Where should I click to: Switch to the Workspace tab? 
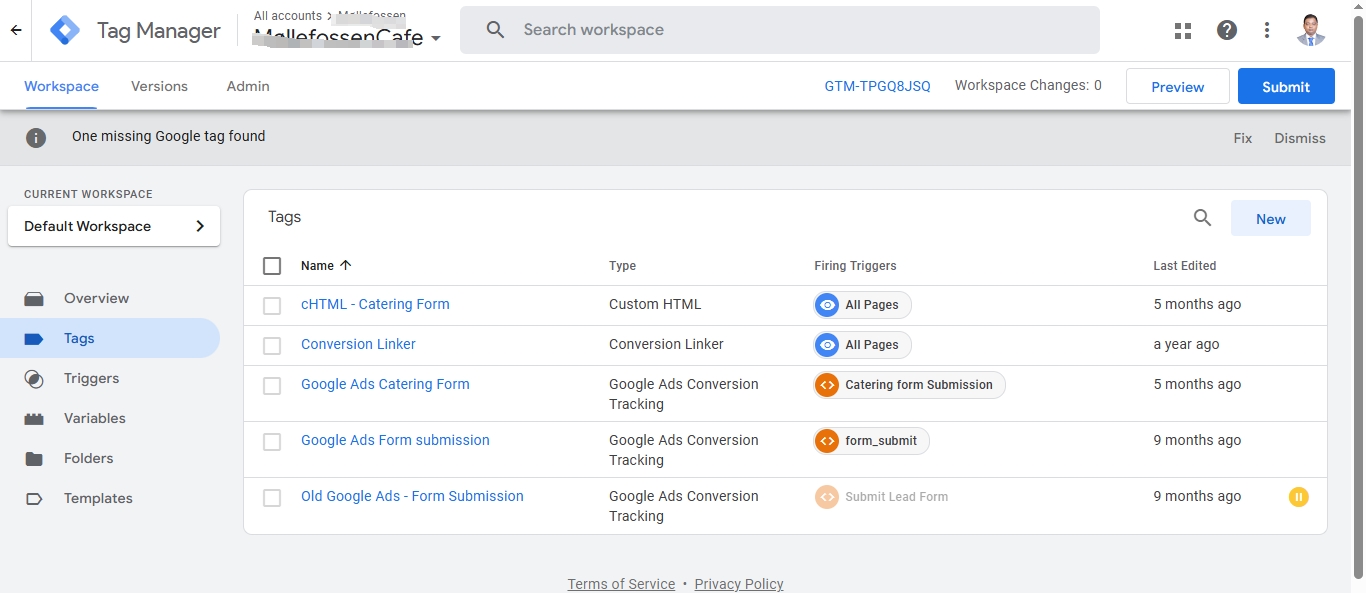coord(61,86)
